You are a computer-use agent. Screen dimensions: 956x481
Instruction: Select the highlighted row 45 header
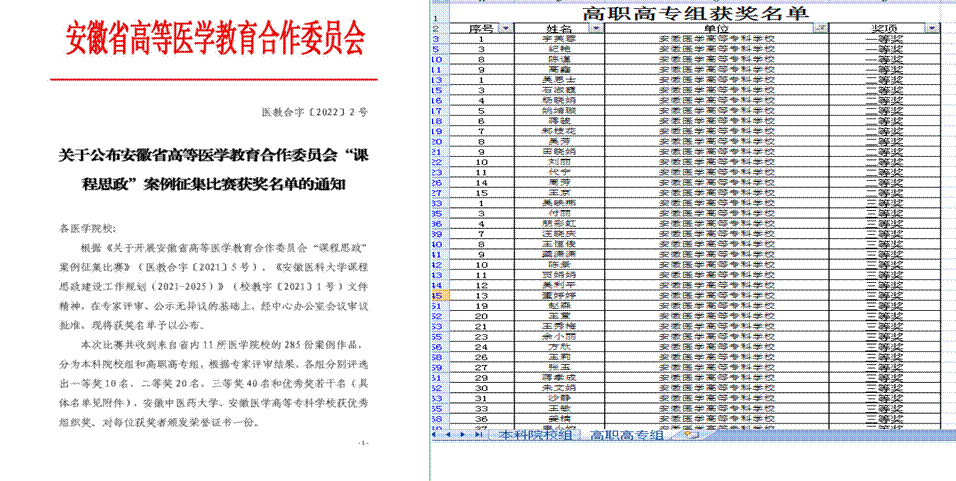[x=438, y=296]
